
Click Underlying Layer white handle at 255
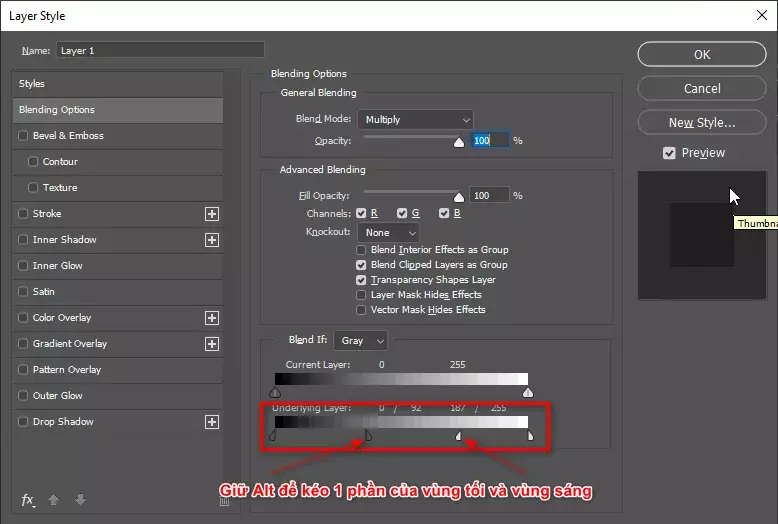click(x=530, y=436)
